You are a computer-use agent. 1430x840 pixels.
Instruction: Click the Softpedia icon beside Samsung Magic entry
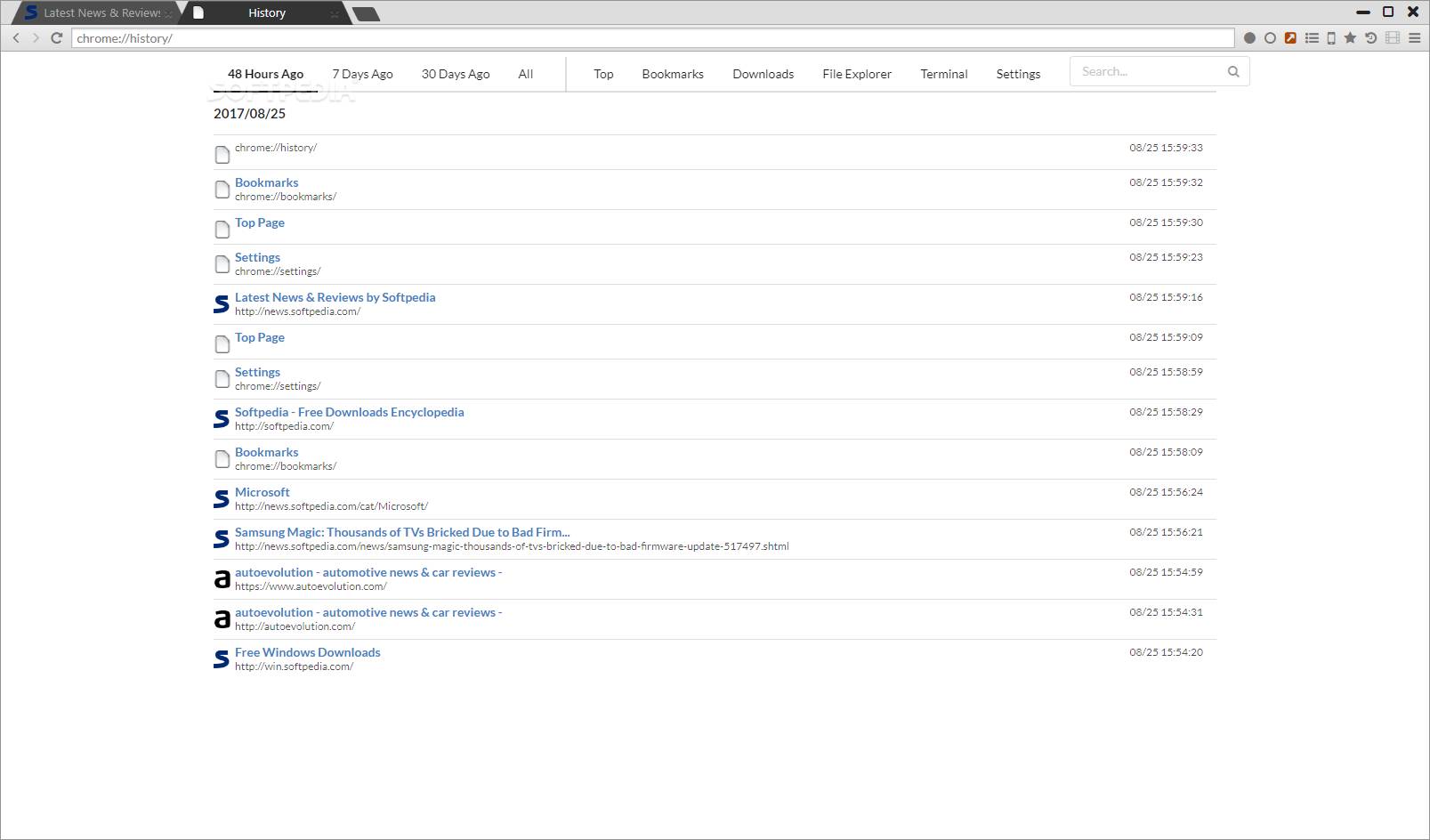(x=222, y=539)
